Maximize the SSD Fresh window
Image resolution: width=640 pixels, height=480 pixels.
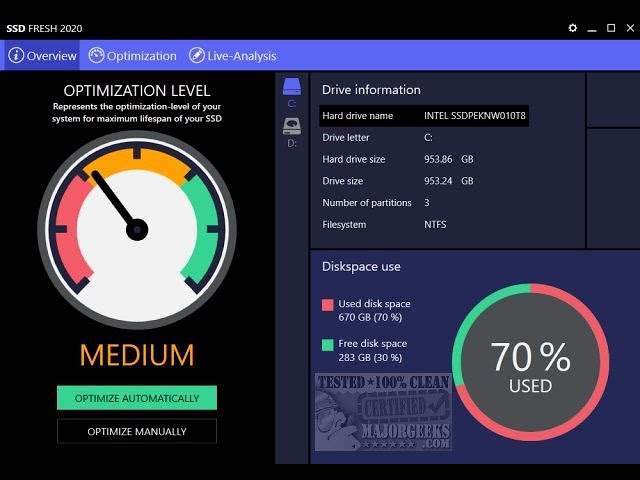click(611, 28)
